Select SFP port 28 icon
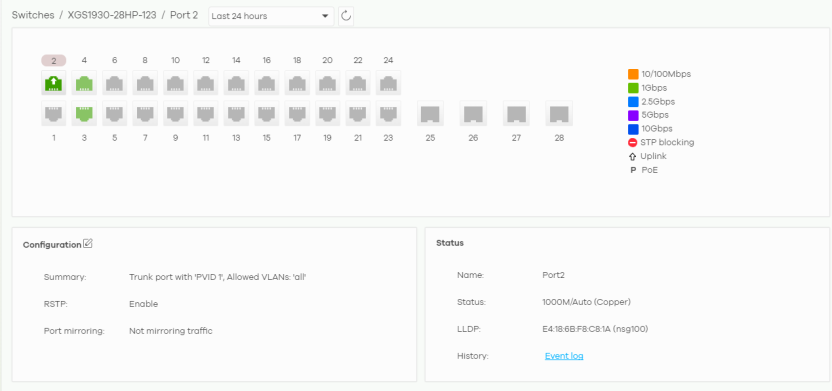The width and height of the screenshot is (832, 391). [x=559, y=113]
